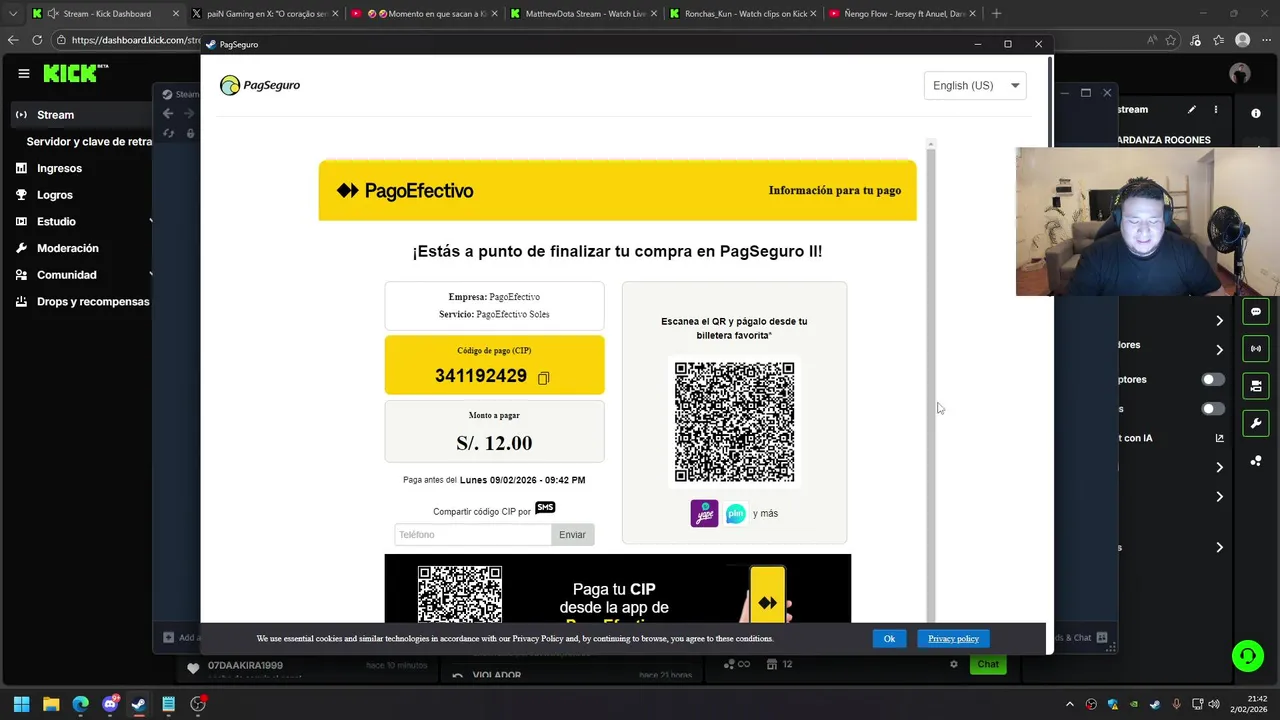Screen dimensions: 1280x720
Task: Click 'Información para tu pago' text
Action: click(835, 190)
